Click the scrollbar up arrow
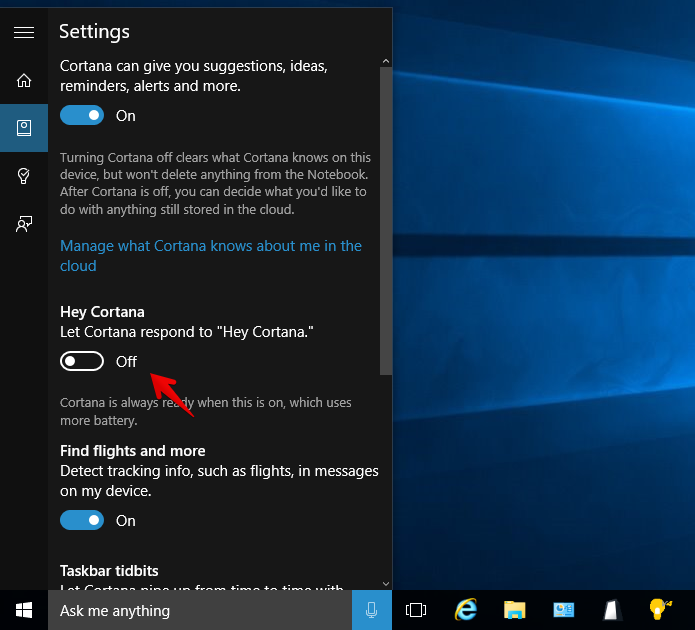 click(386, 61)
